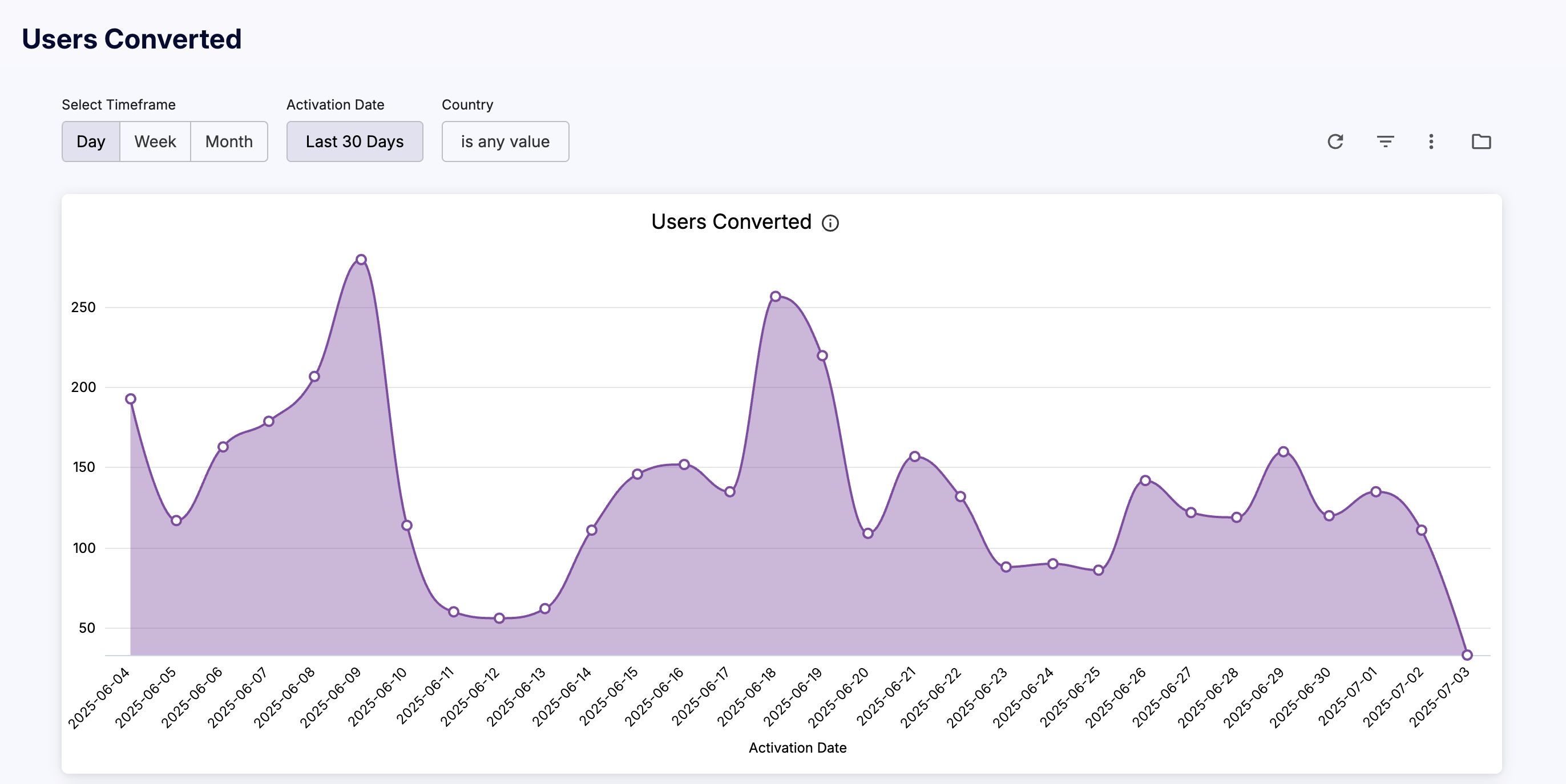Select the Day timeframe

click(91, 142)
